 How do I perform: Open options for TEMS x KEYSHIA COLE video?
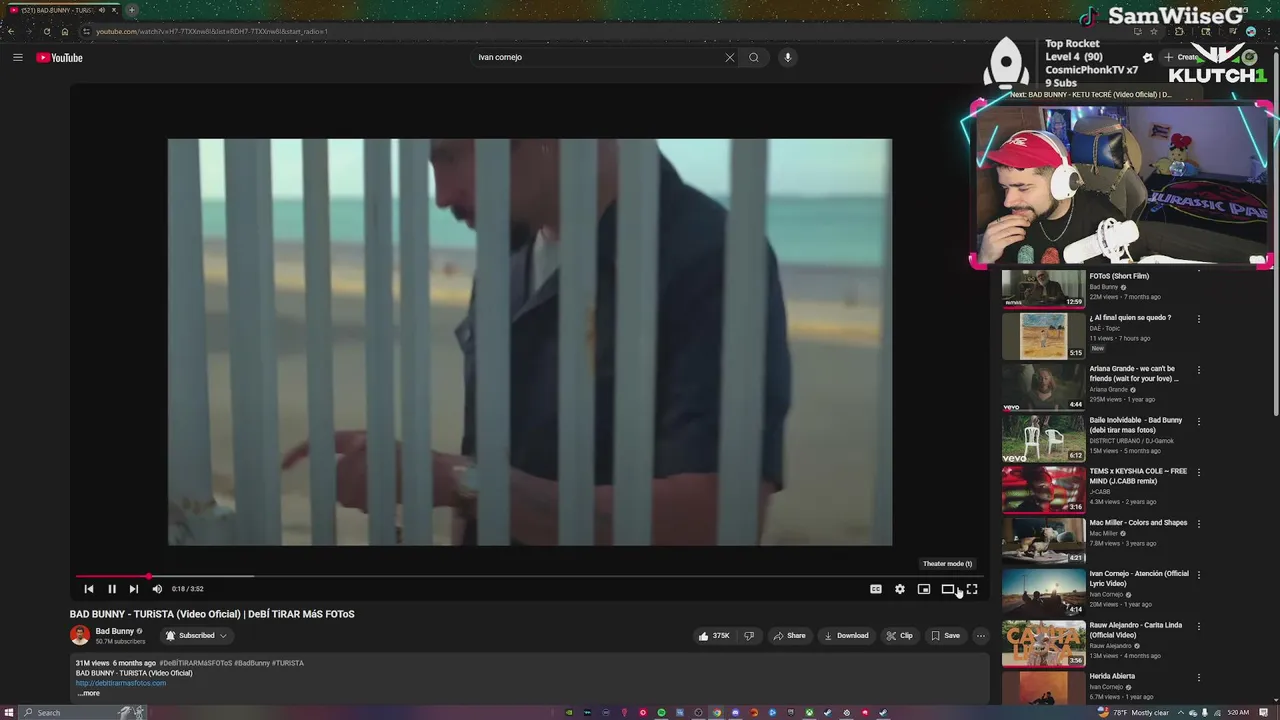click(x=1199, y=472)
